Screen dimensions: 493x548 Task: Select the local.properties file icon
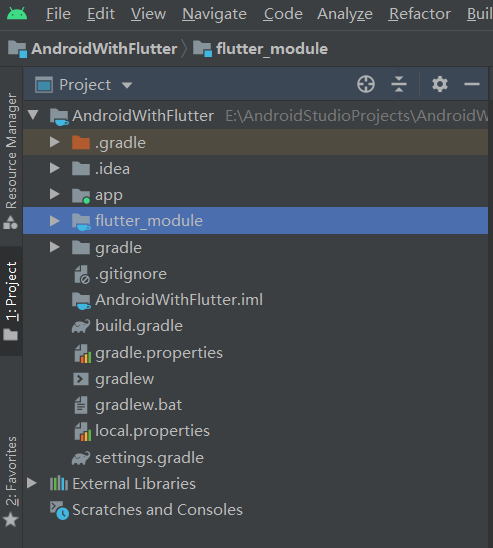(82, 432)
